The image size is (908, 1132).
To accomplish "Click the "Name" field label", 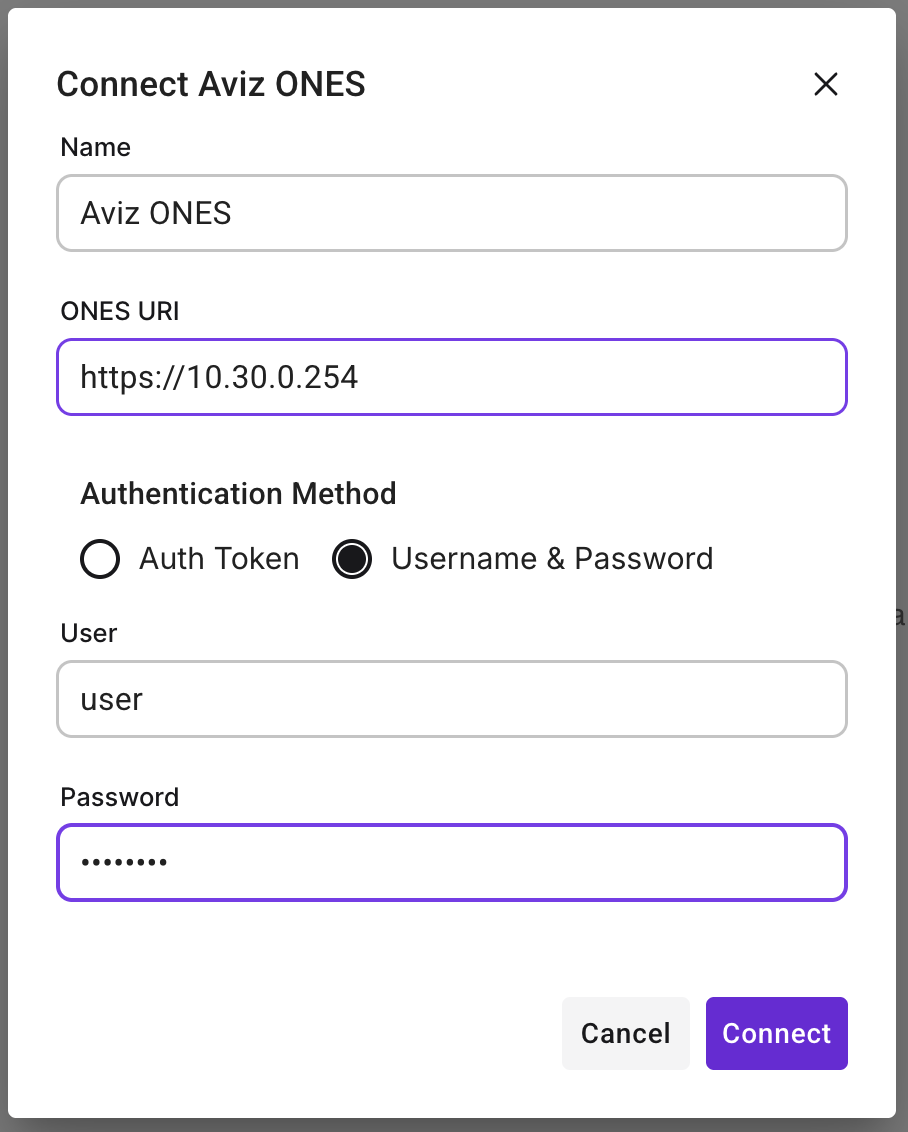I will click(95, 148).
